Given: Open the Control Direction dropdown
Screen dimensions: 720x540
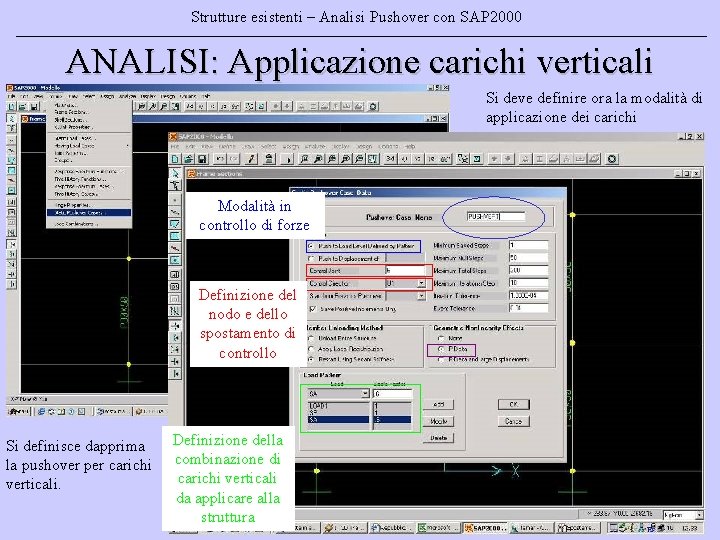Looking at the screenshot, I should pos(421,284).
